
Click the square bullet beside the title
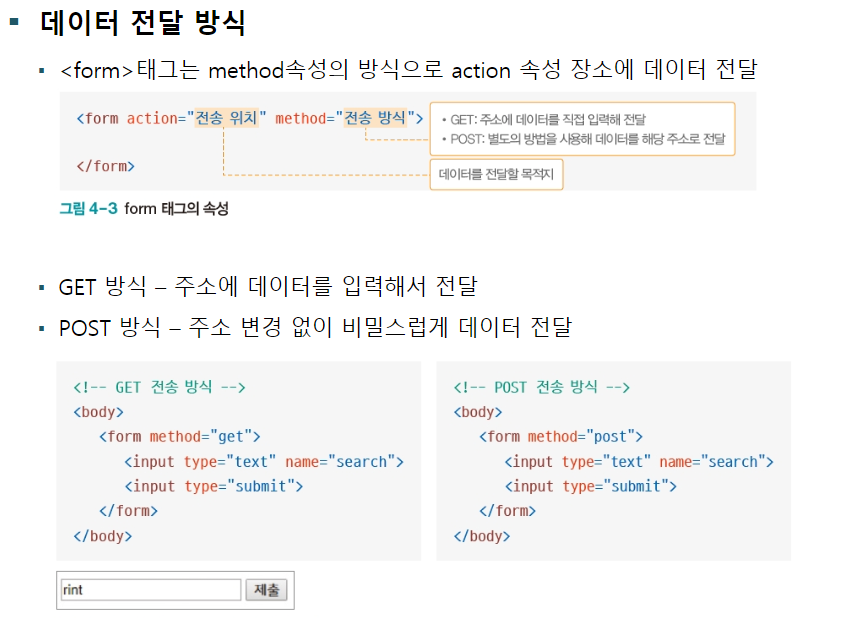15,22
